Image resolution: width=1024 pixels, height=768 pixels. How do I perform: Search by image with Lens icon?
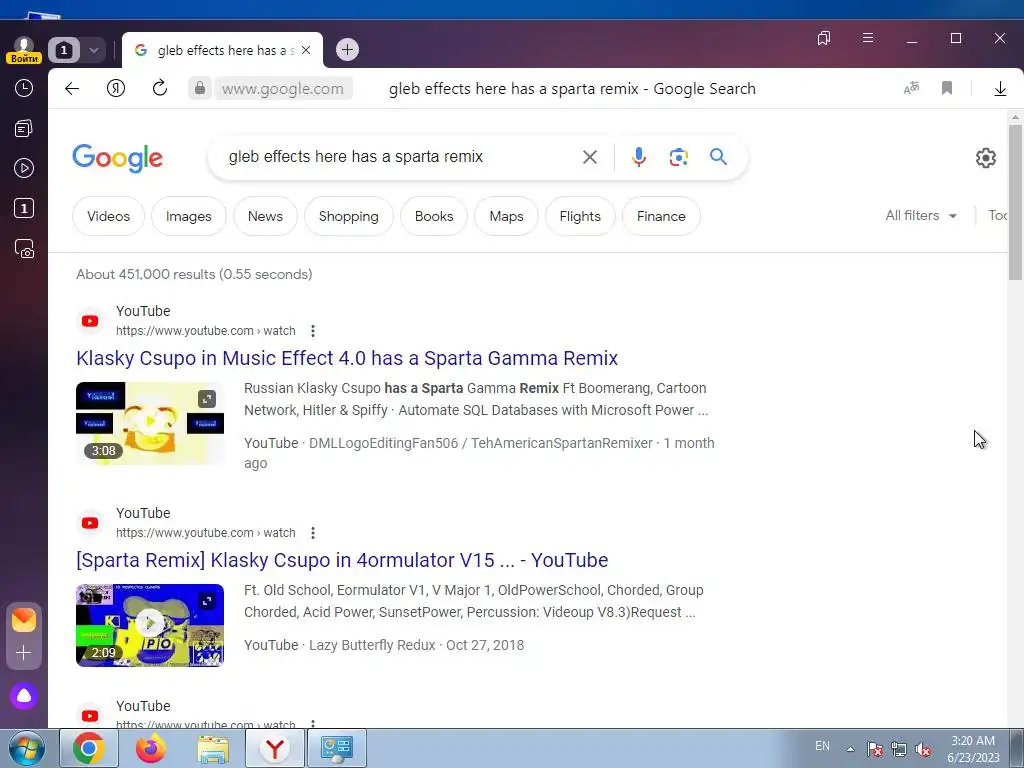pyautogui.click(x=679, y=157)
